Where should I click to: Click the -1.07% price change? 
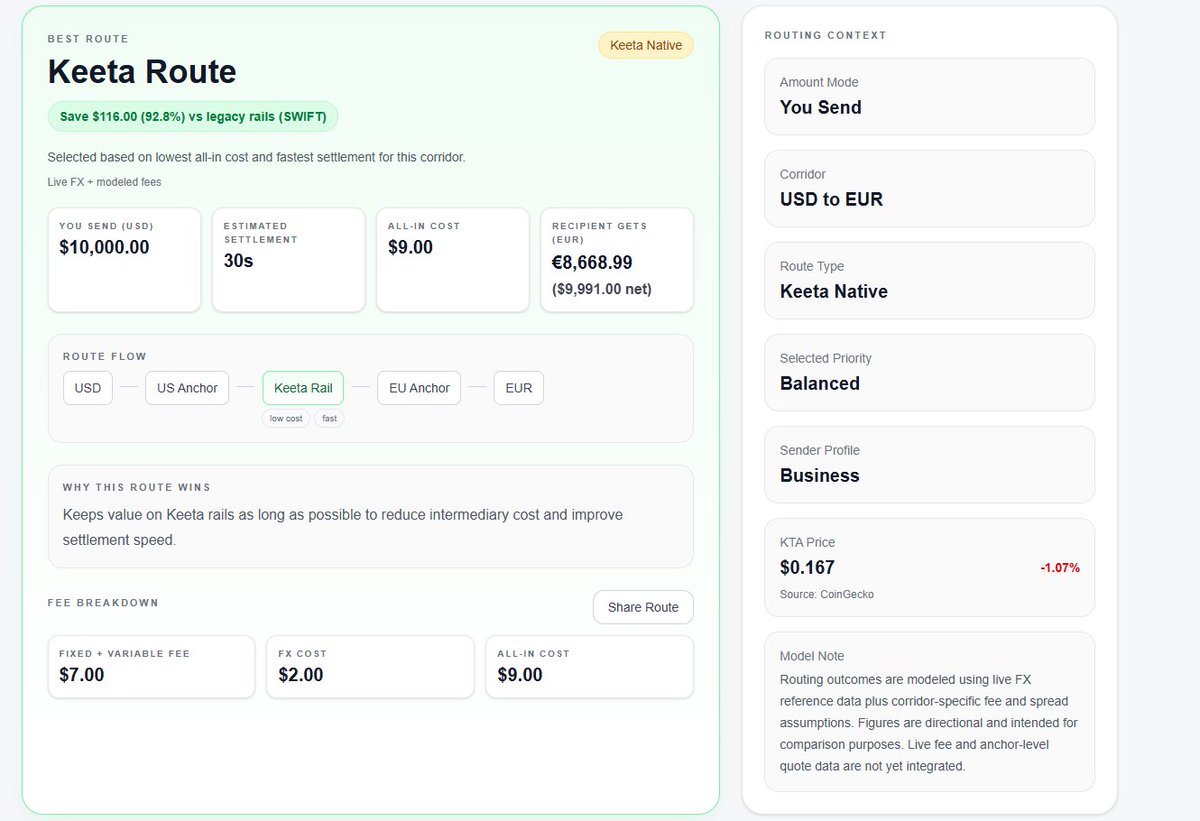(x=1060, y=568)
